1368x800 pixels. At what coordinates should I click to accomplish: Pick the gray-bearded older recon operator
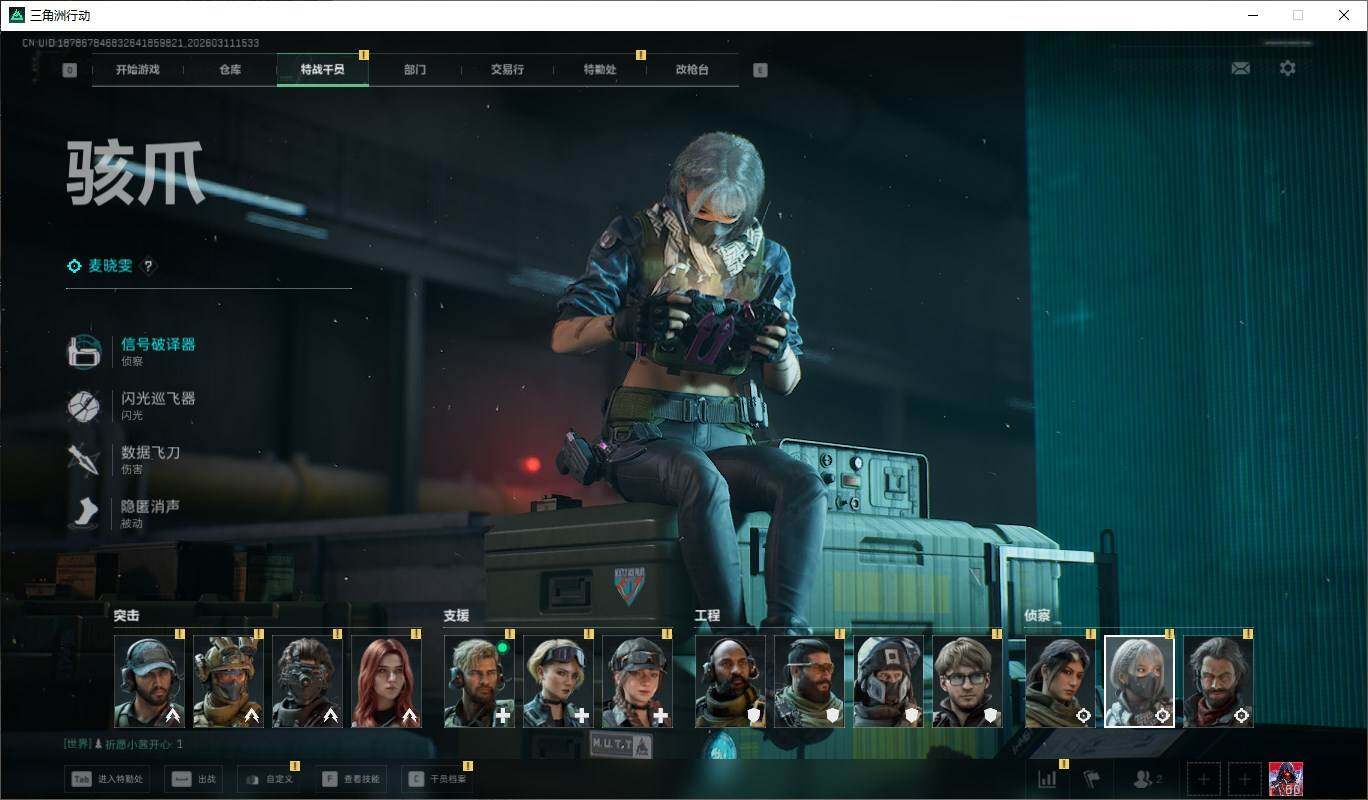click(1218, 682)
